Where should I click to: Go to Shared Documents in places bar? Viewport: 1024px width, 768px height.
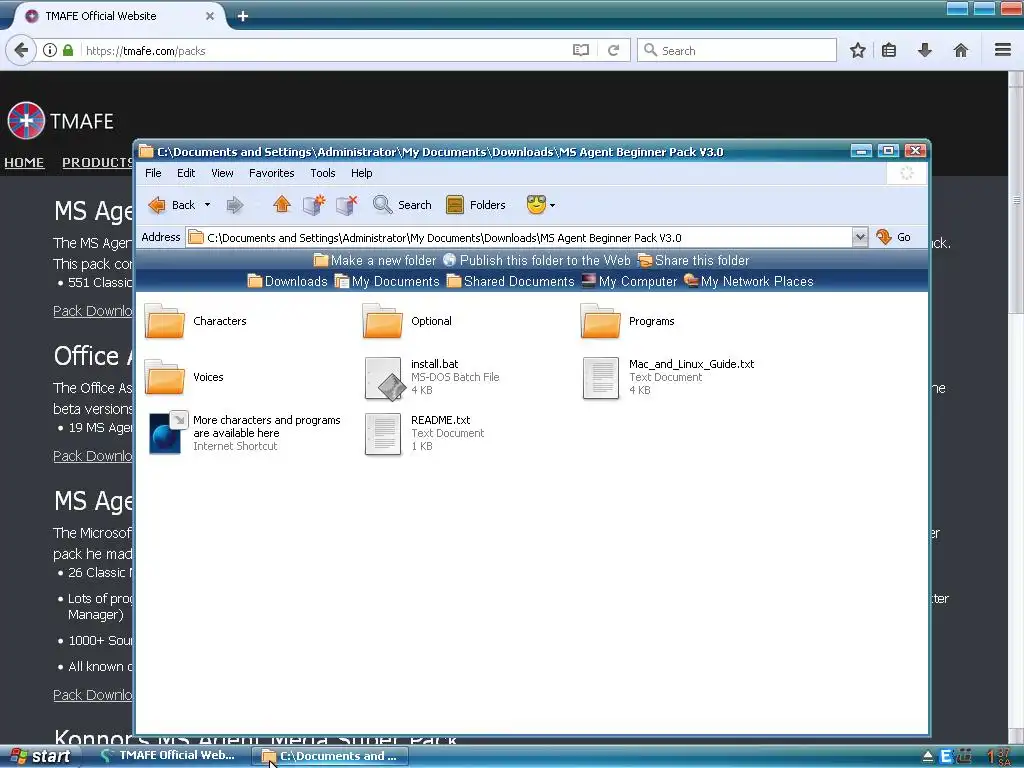tap(511, 281)
